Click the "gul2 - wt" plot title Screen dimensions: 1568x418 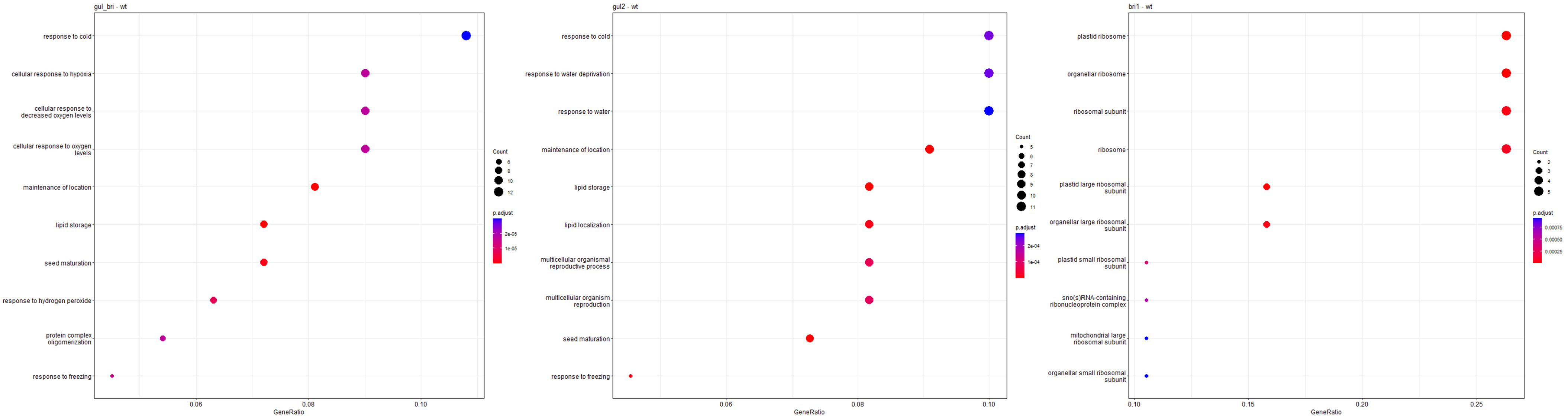tap(625, 7)
